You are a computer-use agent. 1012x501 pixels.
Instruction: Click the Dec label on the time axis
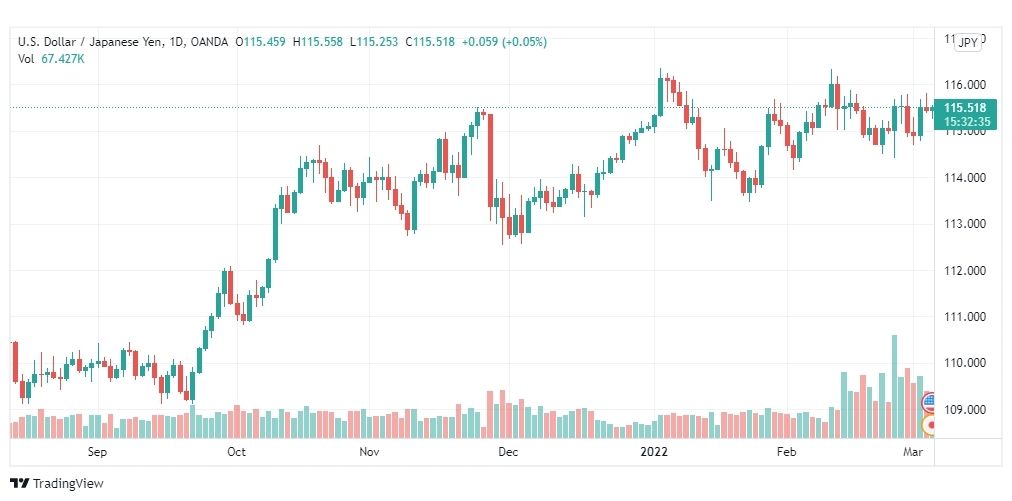[x=508, y=451]
